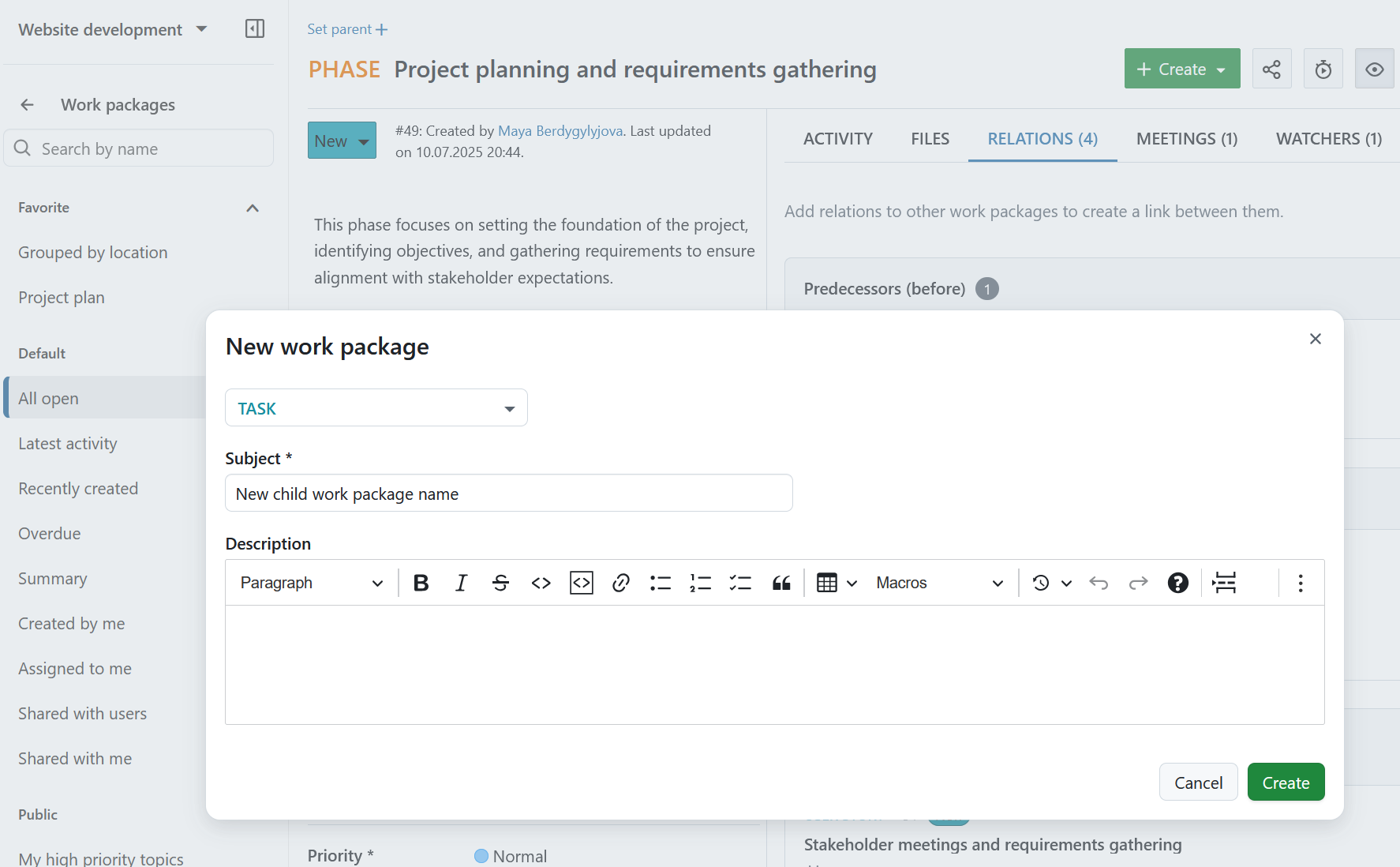Undo the last editor change

[x=1098, y=583]
